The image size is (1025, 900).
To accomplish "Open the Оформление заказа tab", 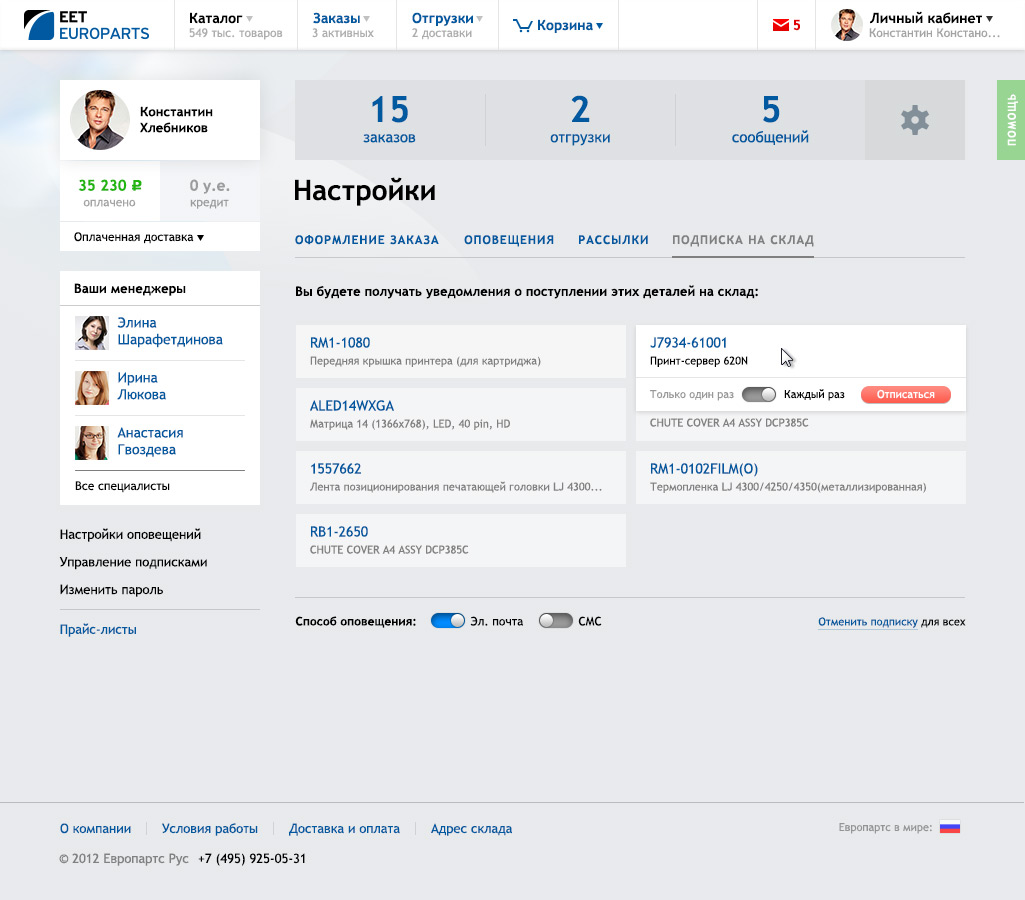I will (x=367, y=240).
